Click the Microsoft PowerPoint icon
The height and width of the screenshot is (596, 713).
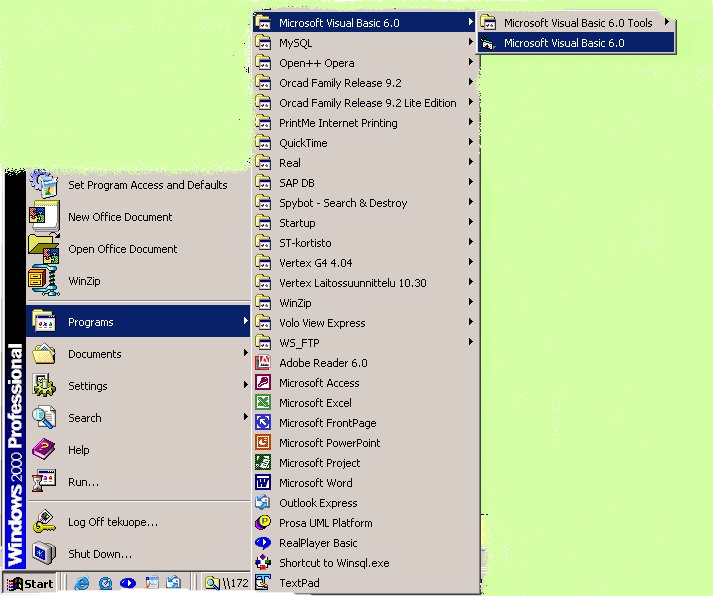(263, 443)
